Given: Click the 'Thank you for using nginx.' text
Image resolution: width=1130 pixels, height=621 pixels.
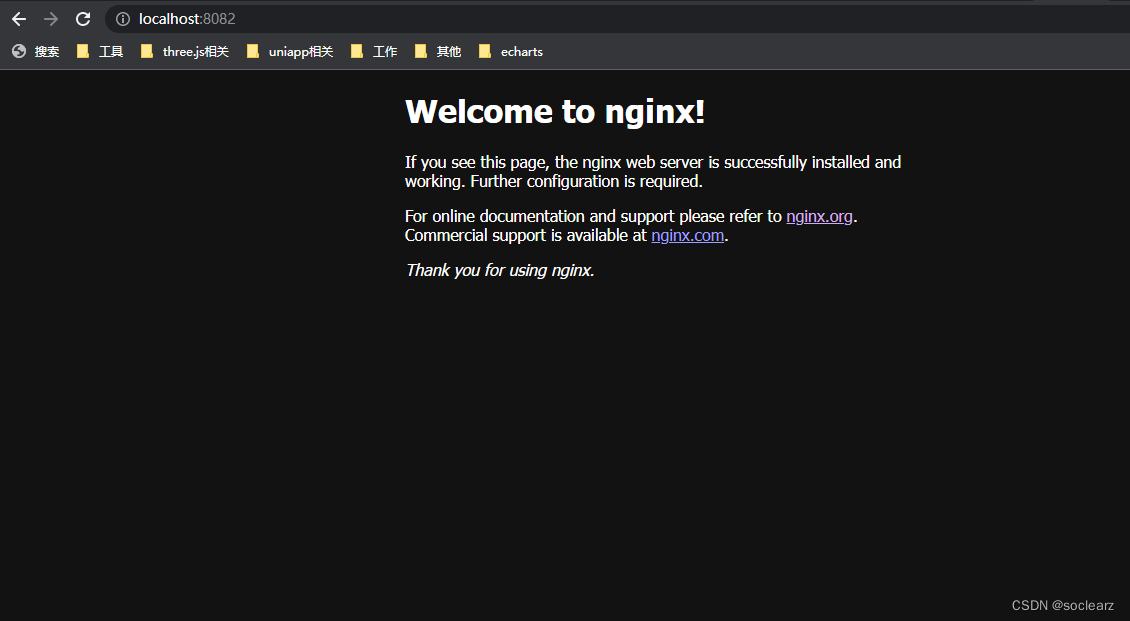Looking at the screenshot, I should [x=499, y=270].
